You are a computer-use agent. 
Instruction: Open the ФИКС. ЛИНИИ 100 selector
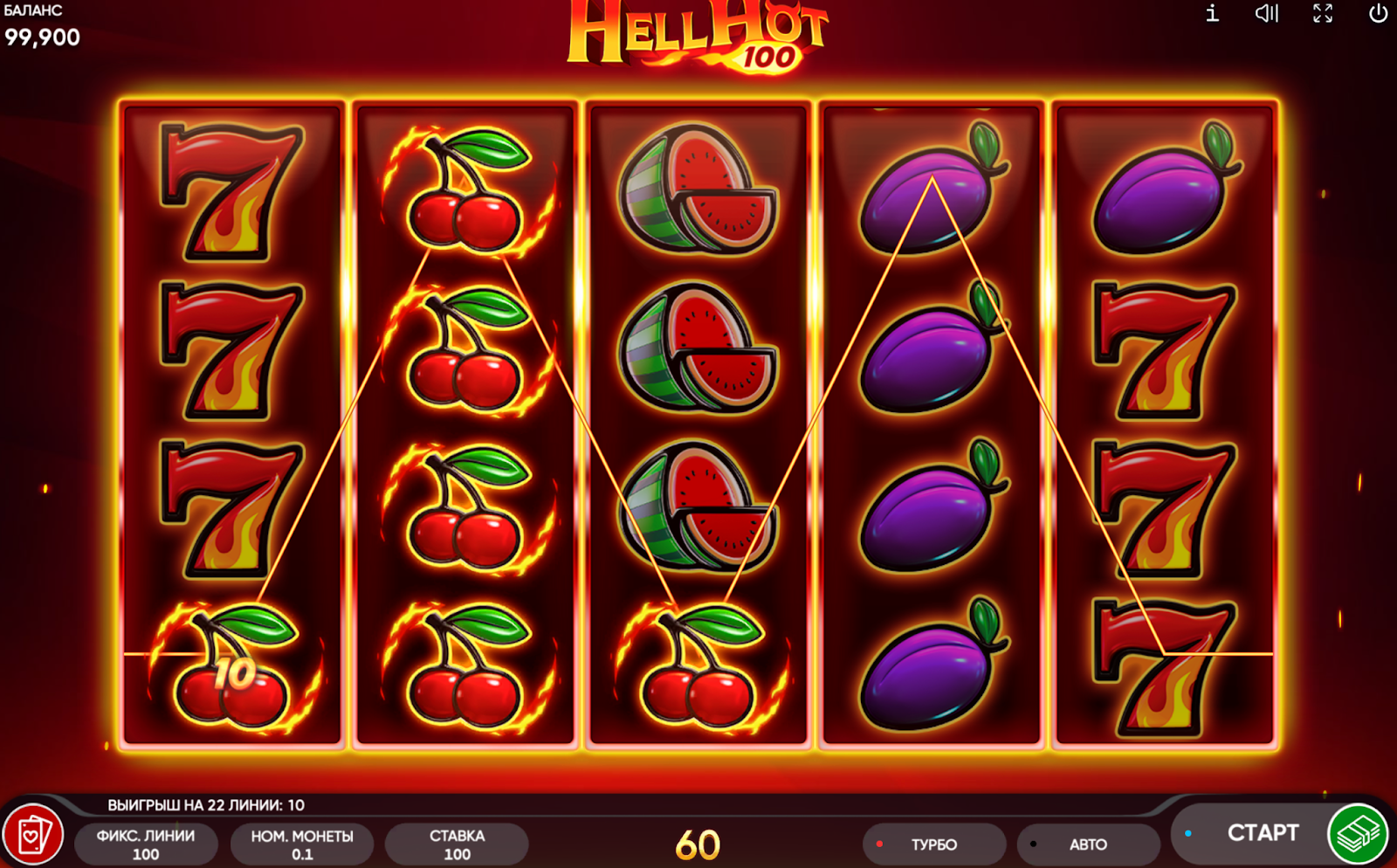coord(146,844)
